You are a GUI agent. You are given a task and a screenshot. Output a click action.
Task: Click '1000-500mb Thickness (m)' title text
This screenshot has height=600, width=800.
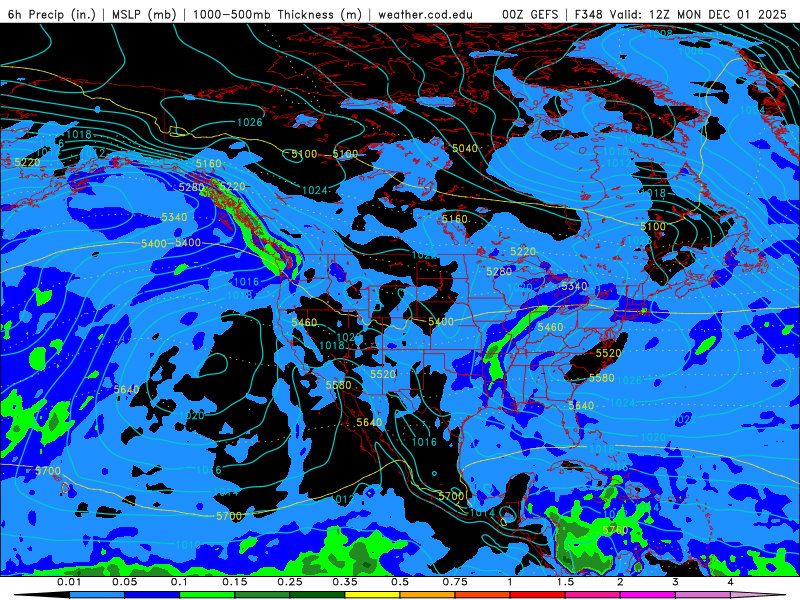[277, 14]
